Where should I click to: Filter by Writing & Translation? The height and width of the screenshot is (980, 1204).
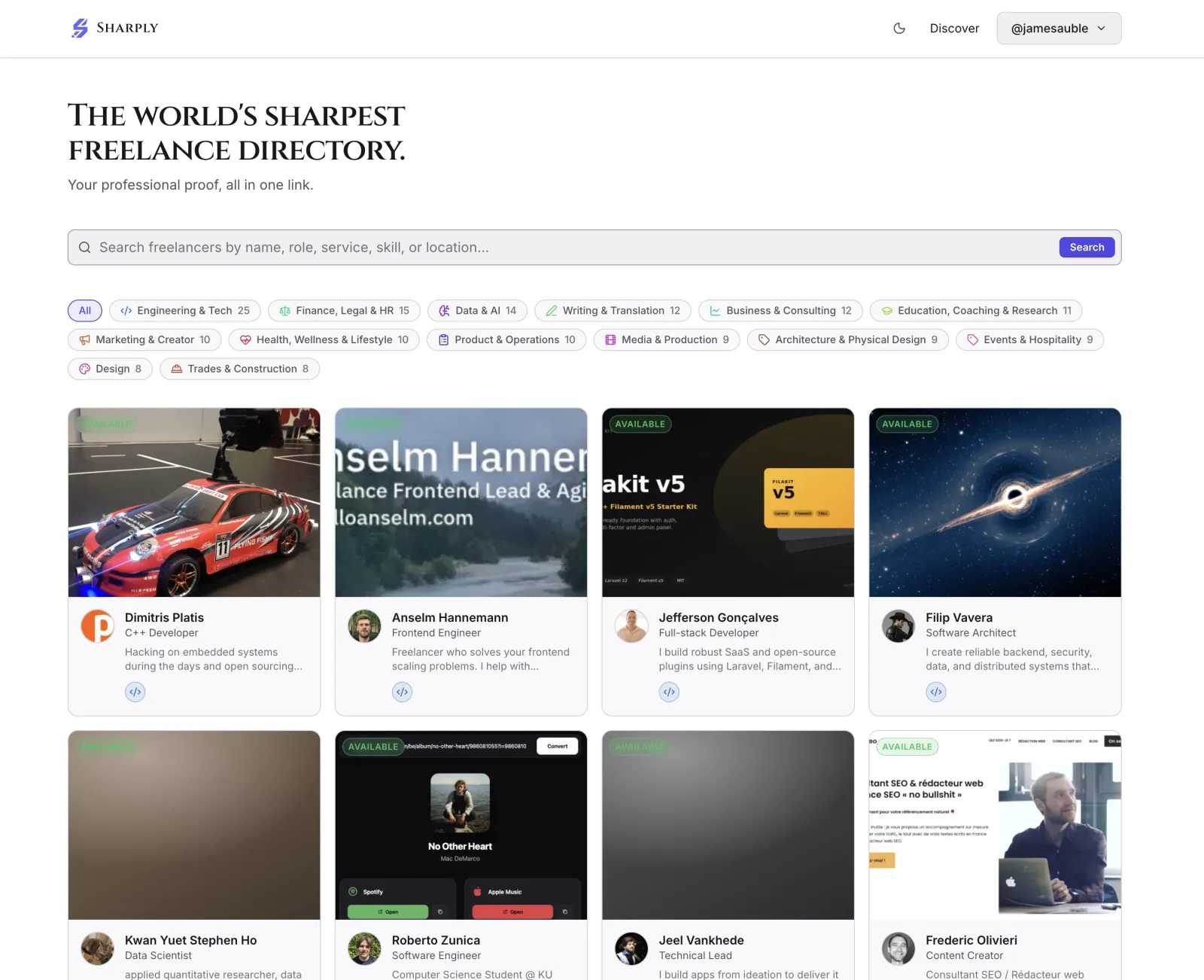[613, 311]
